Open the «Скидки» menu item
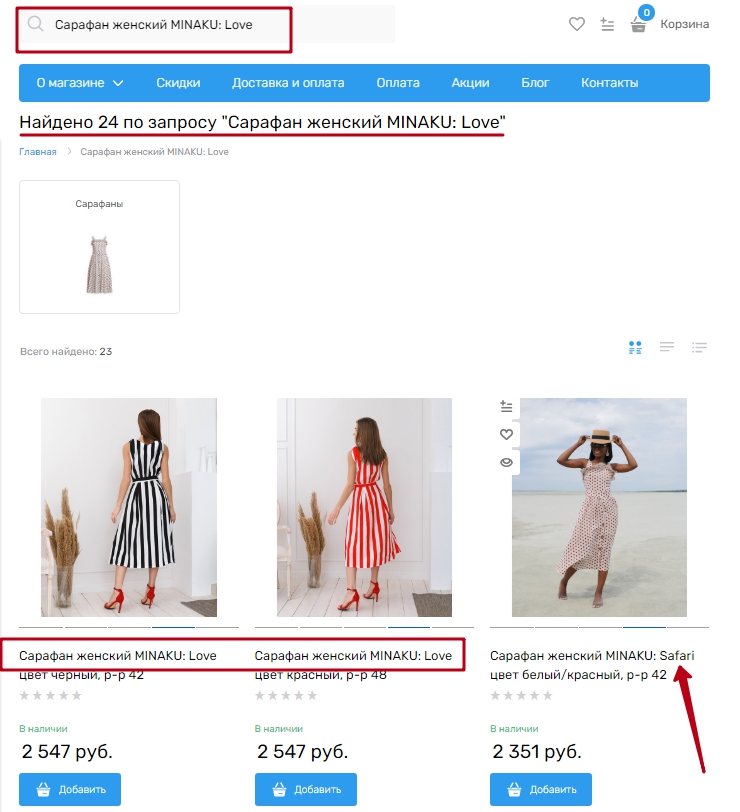The height and width of the screenshot is (812, 740). pos(178,83)
